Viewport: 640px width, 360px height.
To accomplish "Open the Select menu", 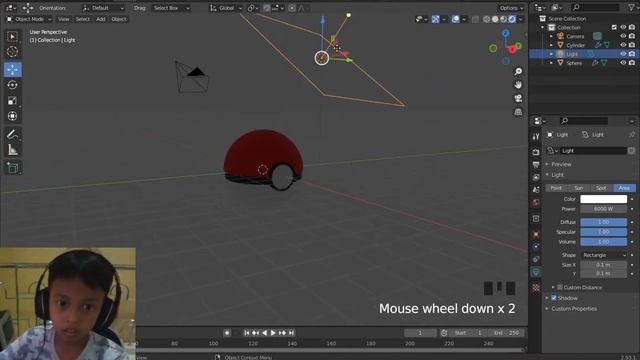I will (x=82, y=19).
